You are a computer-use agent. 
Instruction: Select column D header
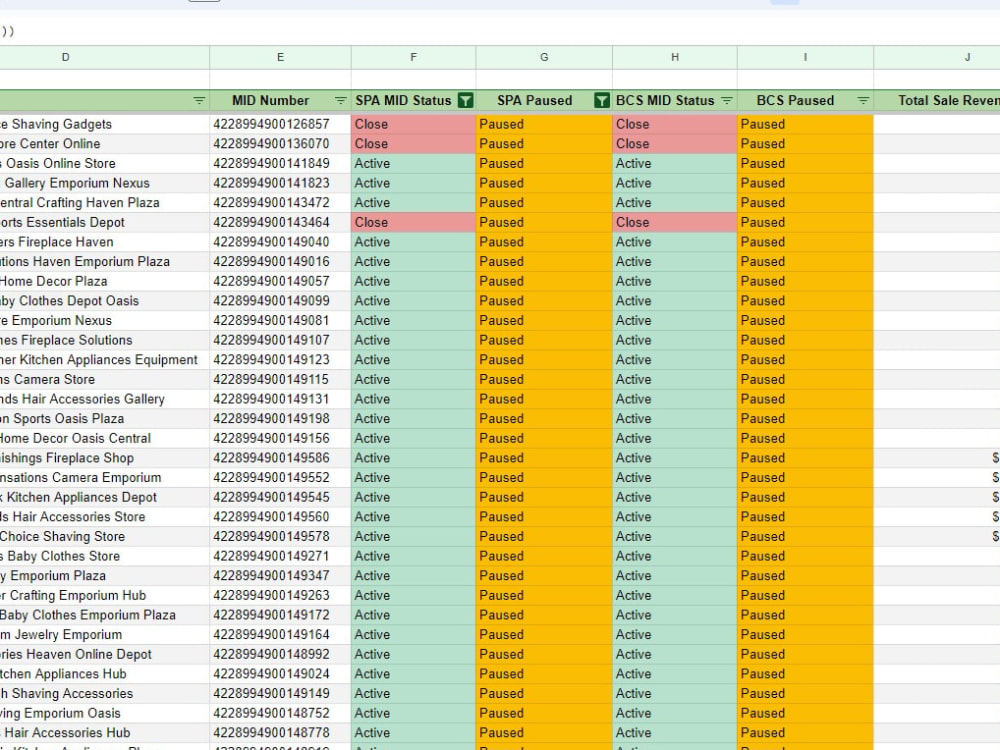click(105, 57)
